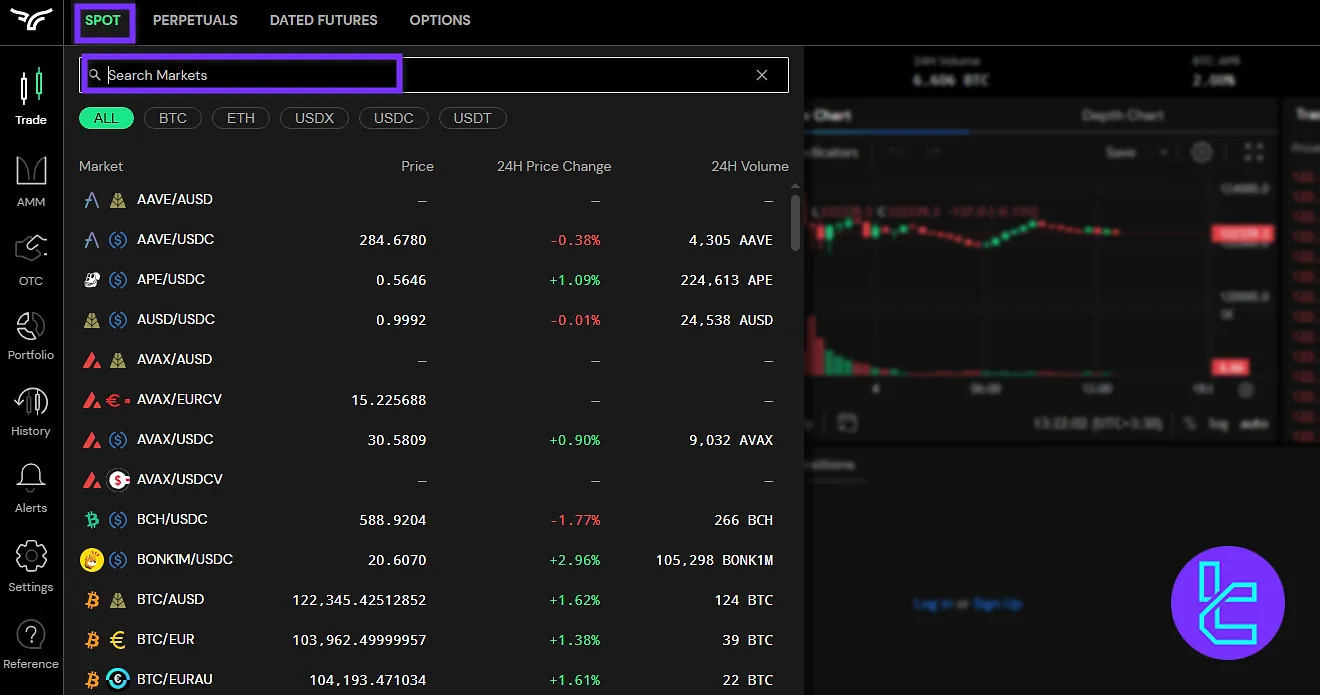Image resolution: width=1320 pixels, height=695 pixels.
Task: Open the Portfolio section
Action: tap(30, 333)
